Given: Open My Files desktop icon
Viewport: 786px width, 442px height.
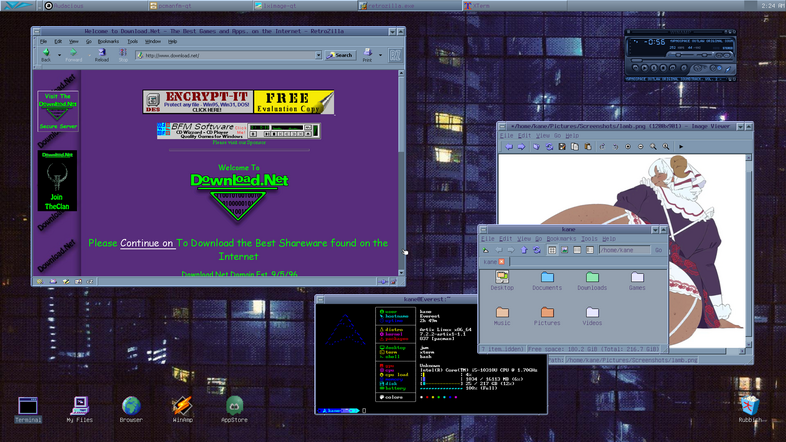Looking at the screenshot, I should coord(80,409).
